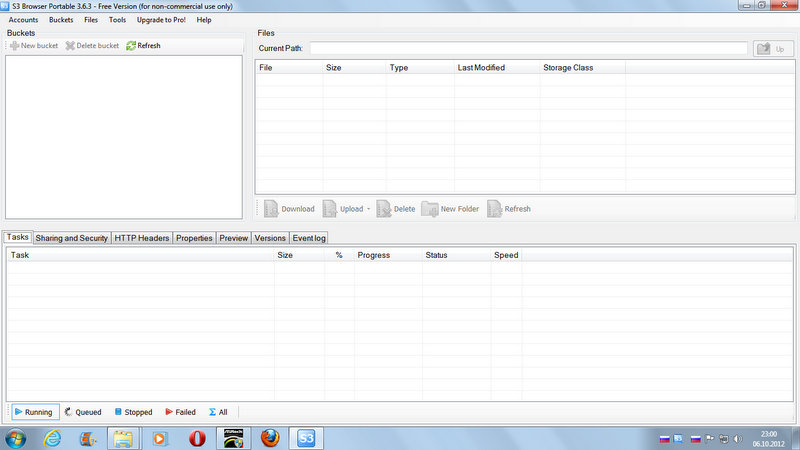Sort files by Size column header
The image size is (800, 450).
(355, 67)
